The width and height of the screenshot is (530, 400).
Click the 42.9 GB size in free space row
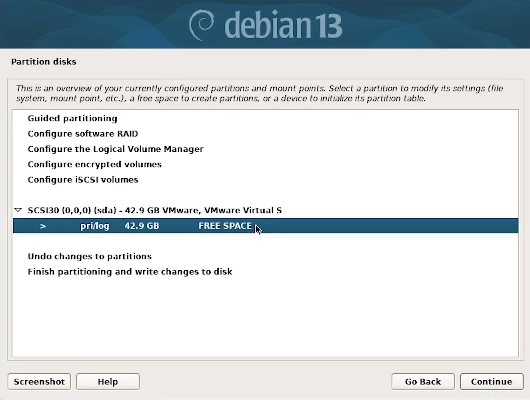142,226
